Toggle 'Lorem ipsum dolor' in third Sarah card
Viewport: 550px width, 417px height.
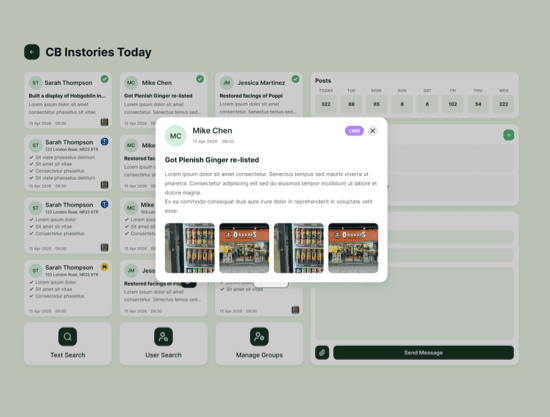53,220
